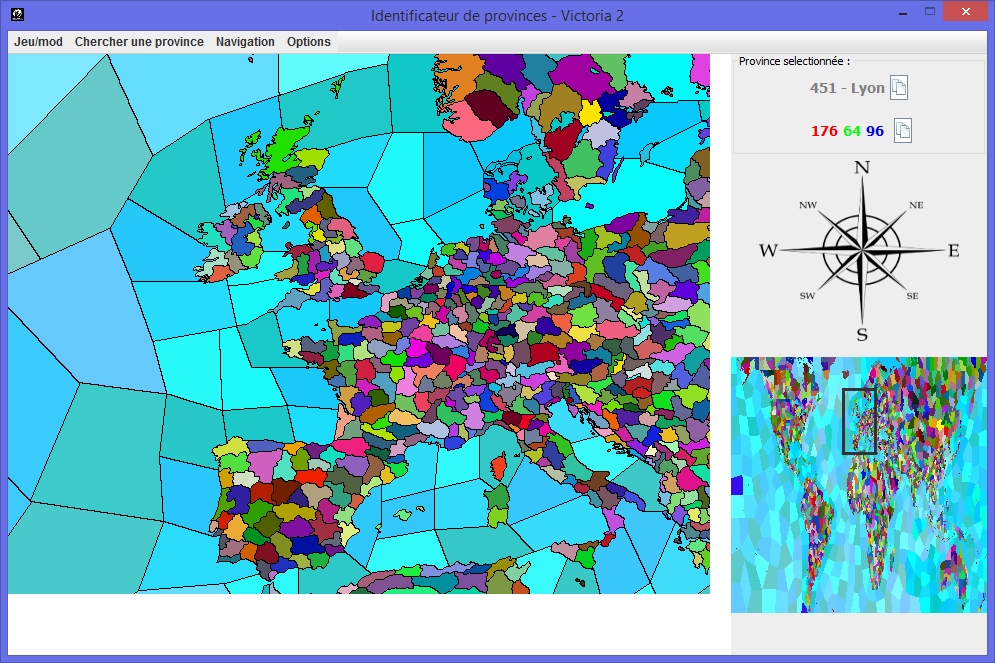Viewport: 995px width, 663px height.
Task: Click the orange province at the map's top edge
Action: (x=461, y=75)
